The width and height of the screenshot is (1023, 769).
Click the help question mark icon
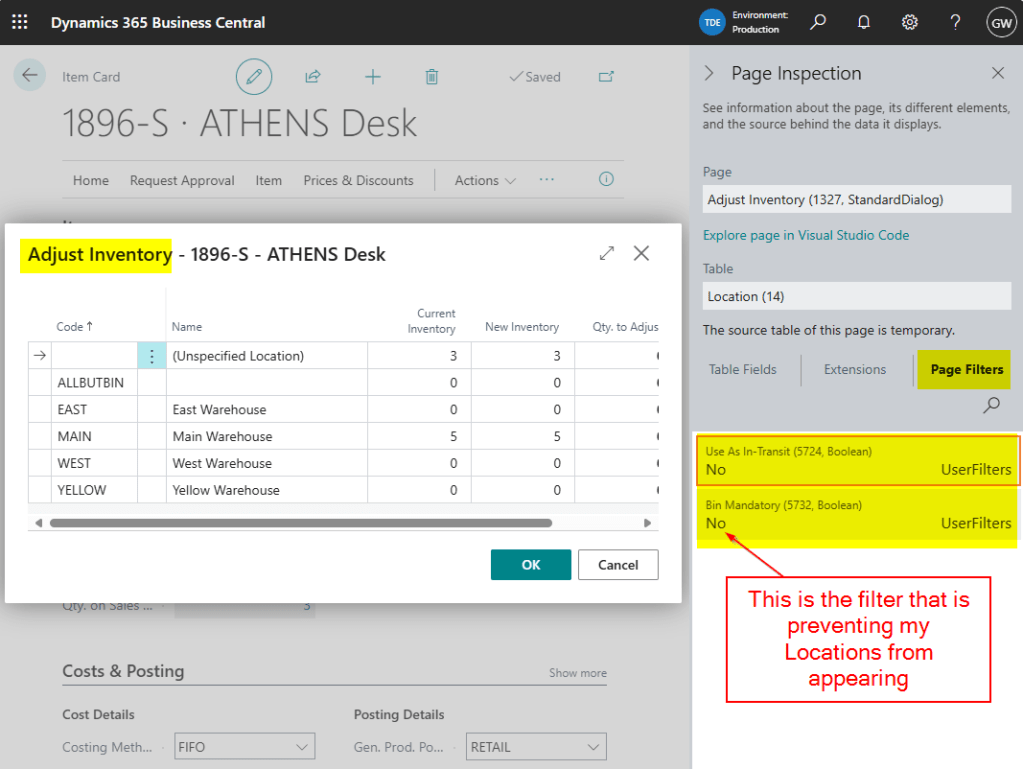(x=955, y=22)
